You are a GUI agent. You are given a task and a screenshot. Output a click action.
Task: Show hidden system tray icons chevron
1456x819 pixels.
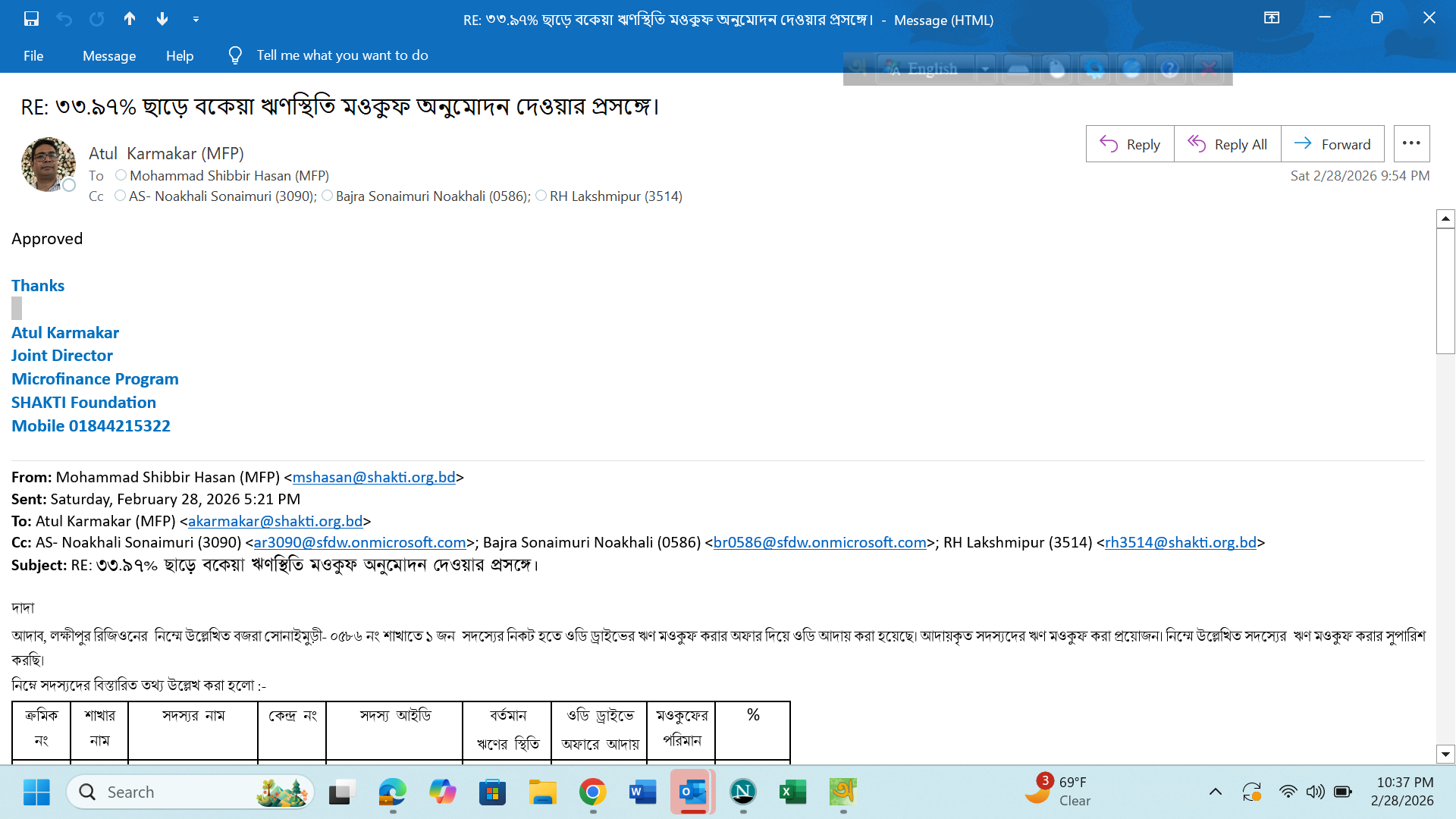[1215, 792]
